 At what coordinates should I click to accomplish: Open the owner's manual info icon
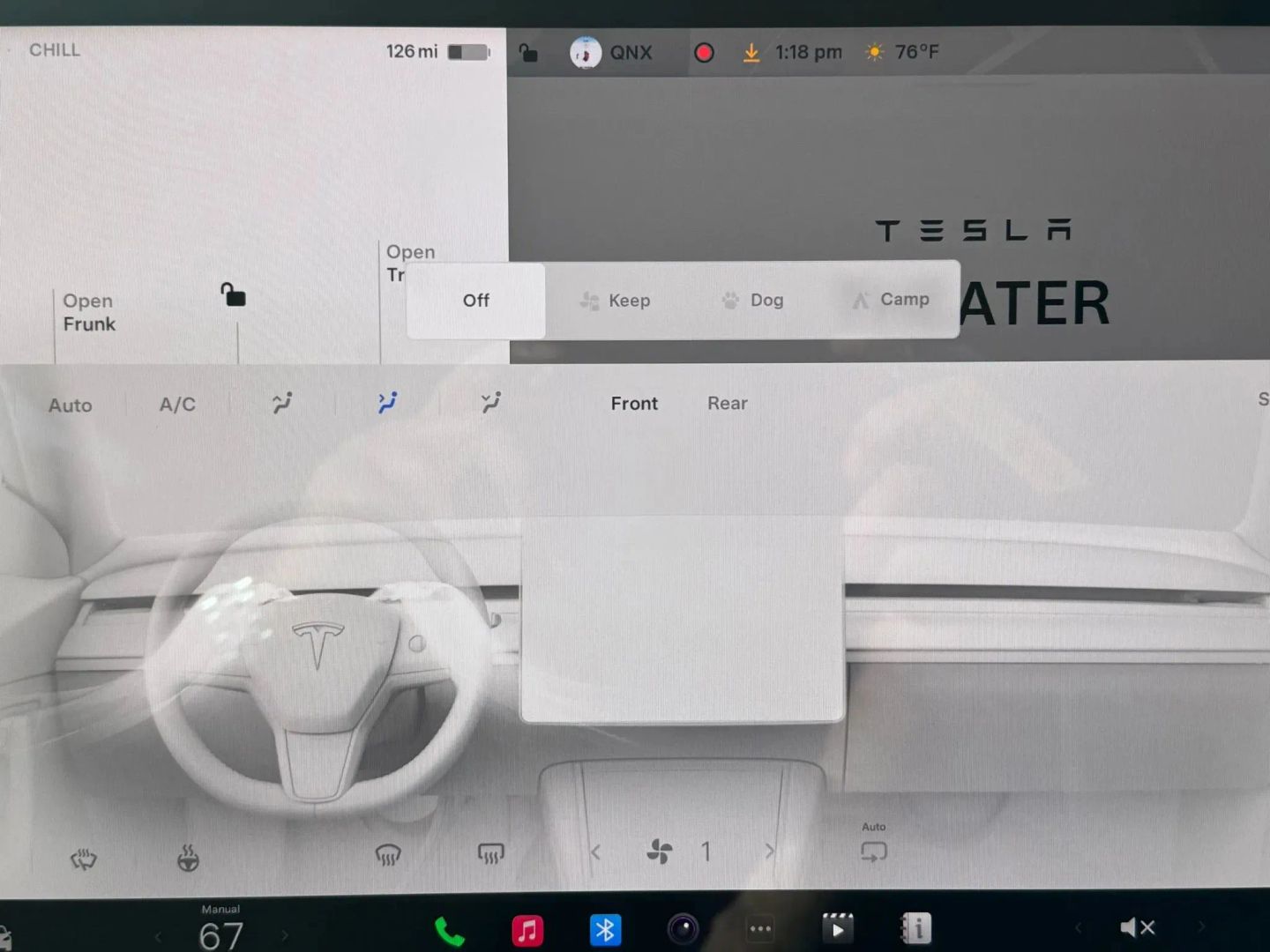pos(915,928)
